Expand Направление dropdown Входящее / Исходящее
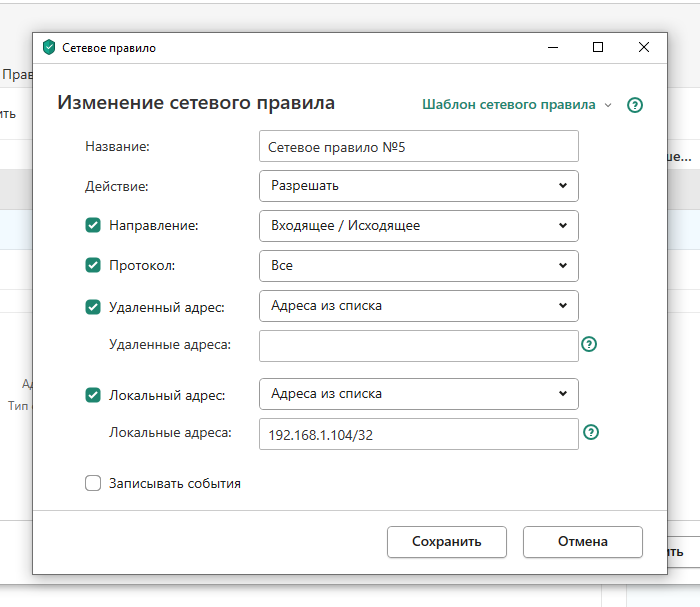 418,226
